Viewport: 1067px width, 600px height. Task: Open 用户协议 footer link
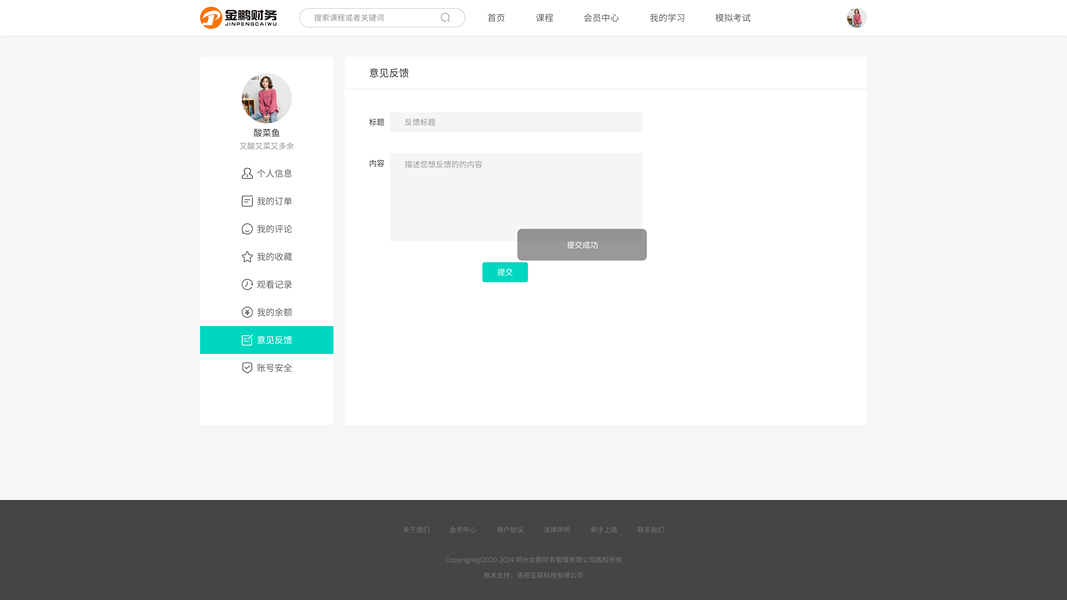(510, 530)
